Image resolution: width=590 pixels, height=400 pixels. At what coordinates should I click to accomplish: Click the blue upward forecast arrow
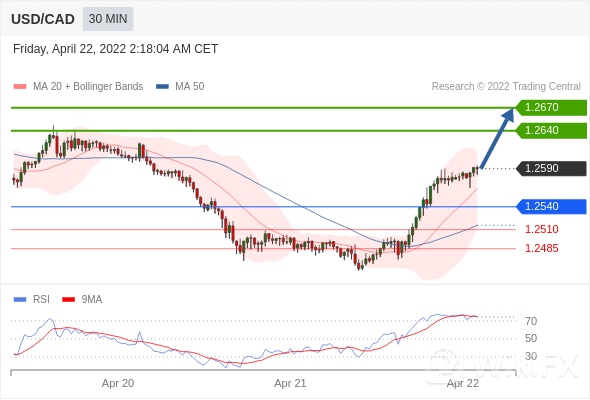498,138
